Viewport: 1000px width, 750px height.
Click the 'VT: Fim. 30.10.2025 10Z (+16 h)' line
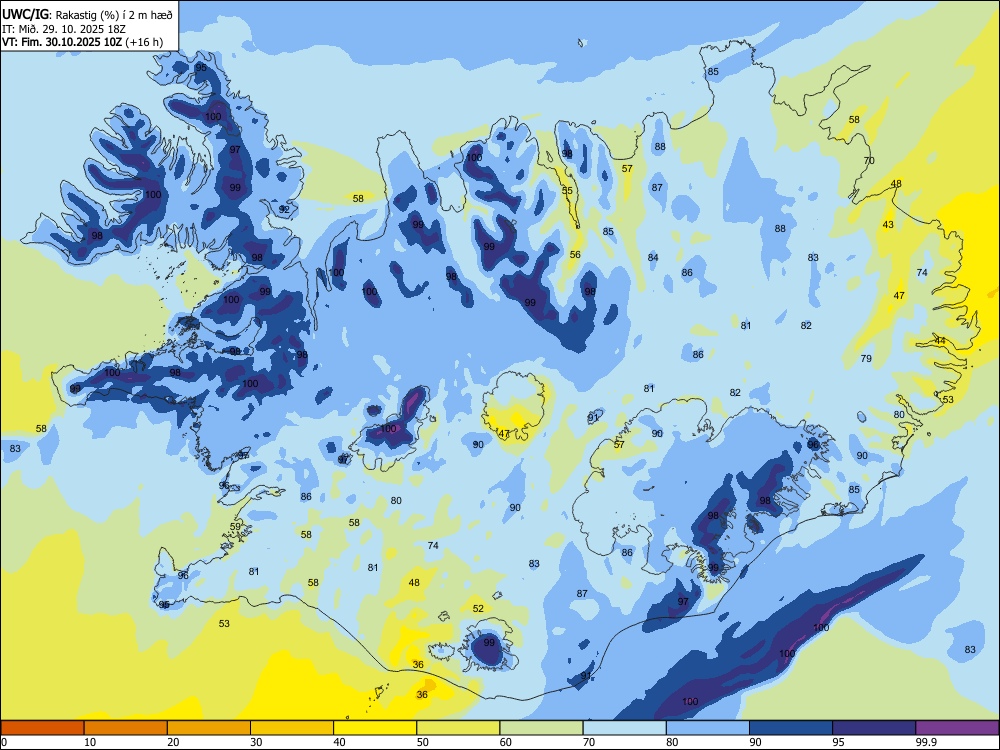[82, 42]
